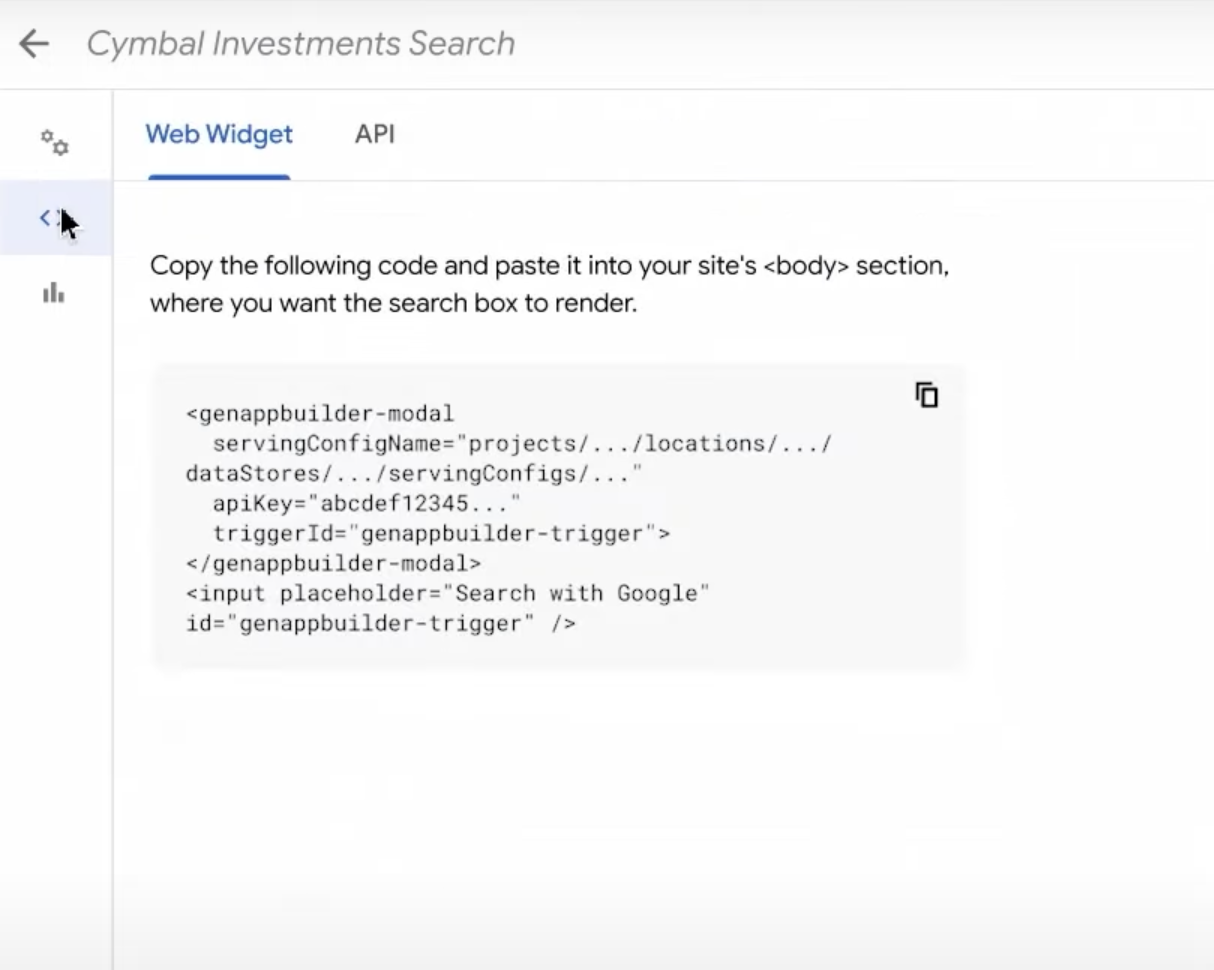
Task: Click the instruction text about the body section
Action: pos(548,283)
